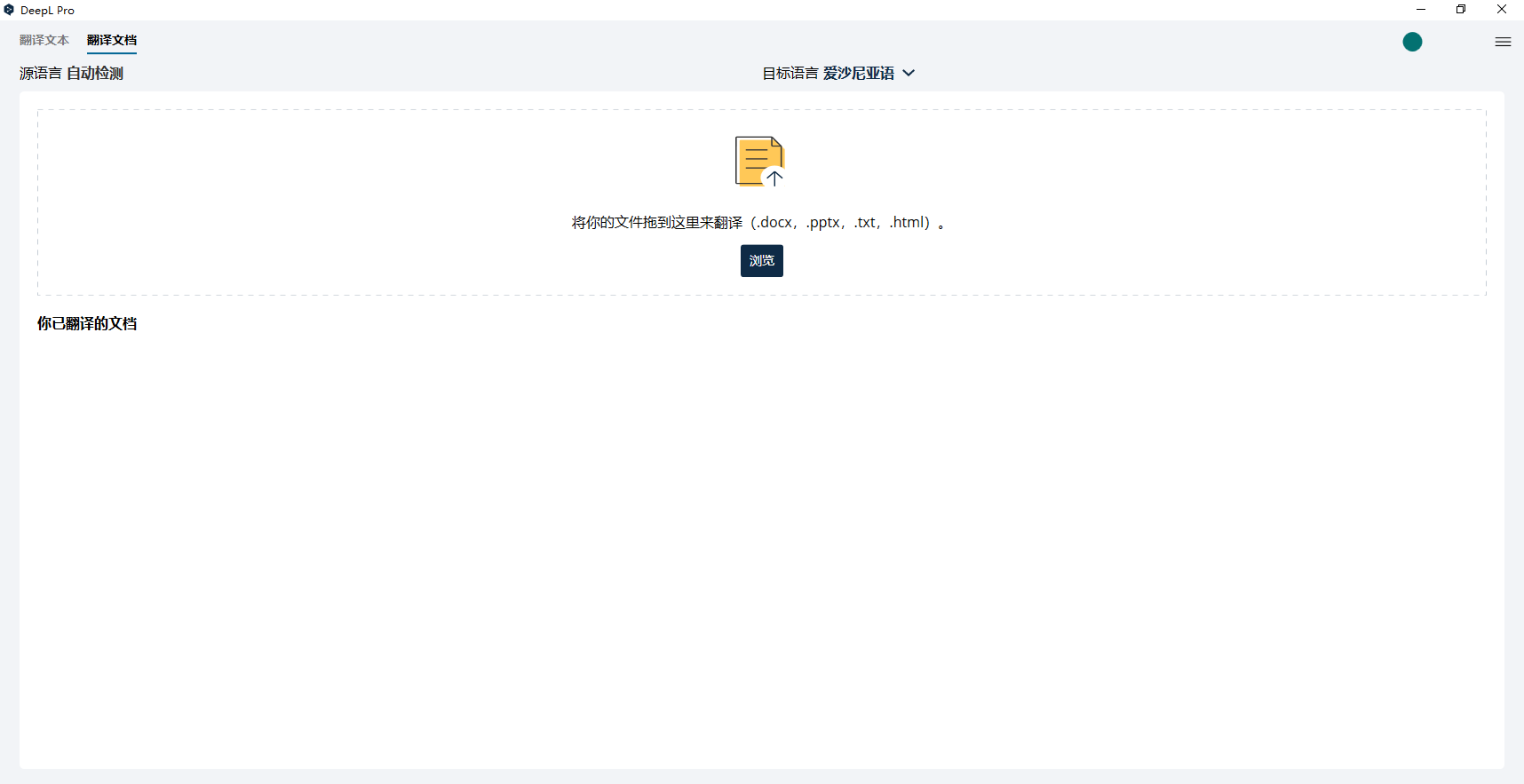Screen dimensions: 1524x784
Task: Click the green account circle
Action: 1412,42
